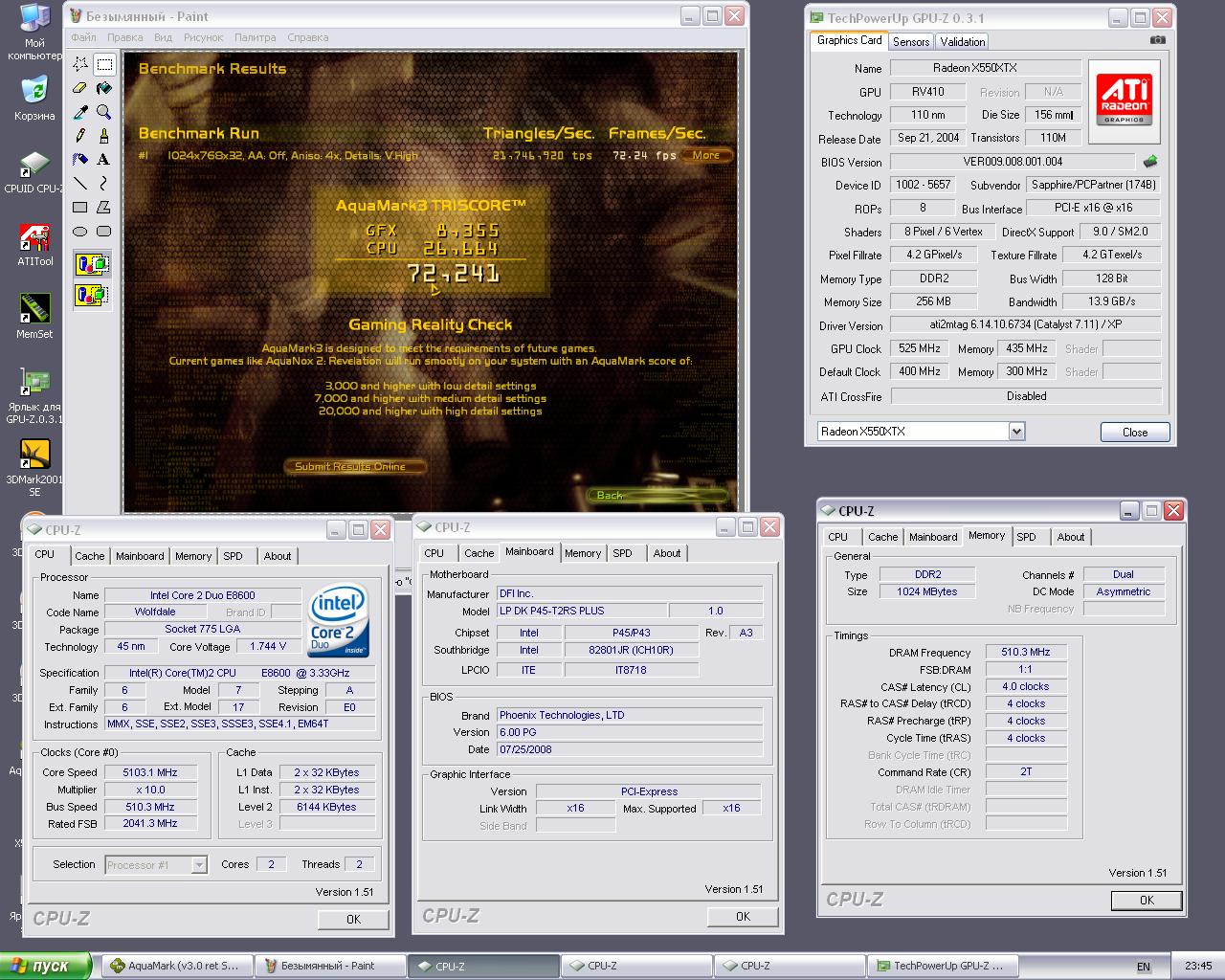Open the Processor #1 selection dropdown

pyautogui.click(x=198, y=865)
